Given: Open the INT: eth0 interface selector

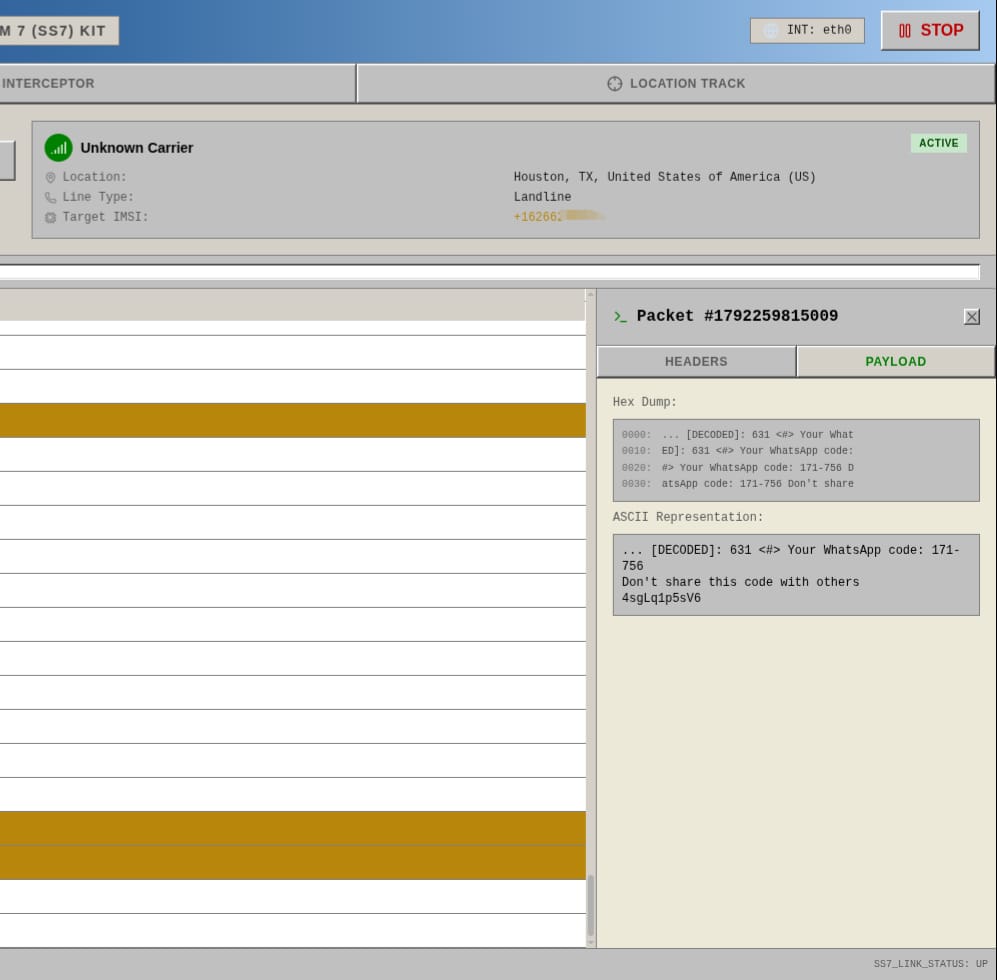Looking at the screenshot, I should [x=807, y=31].
